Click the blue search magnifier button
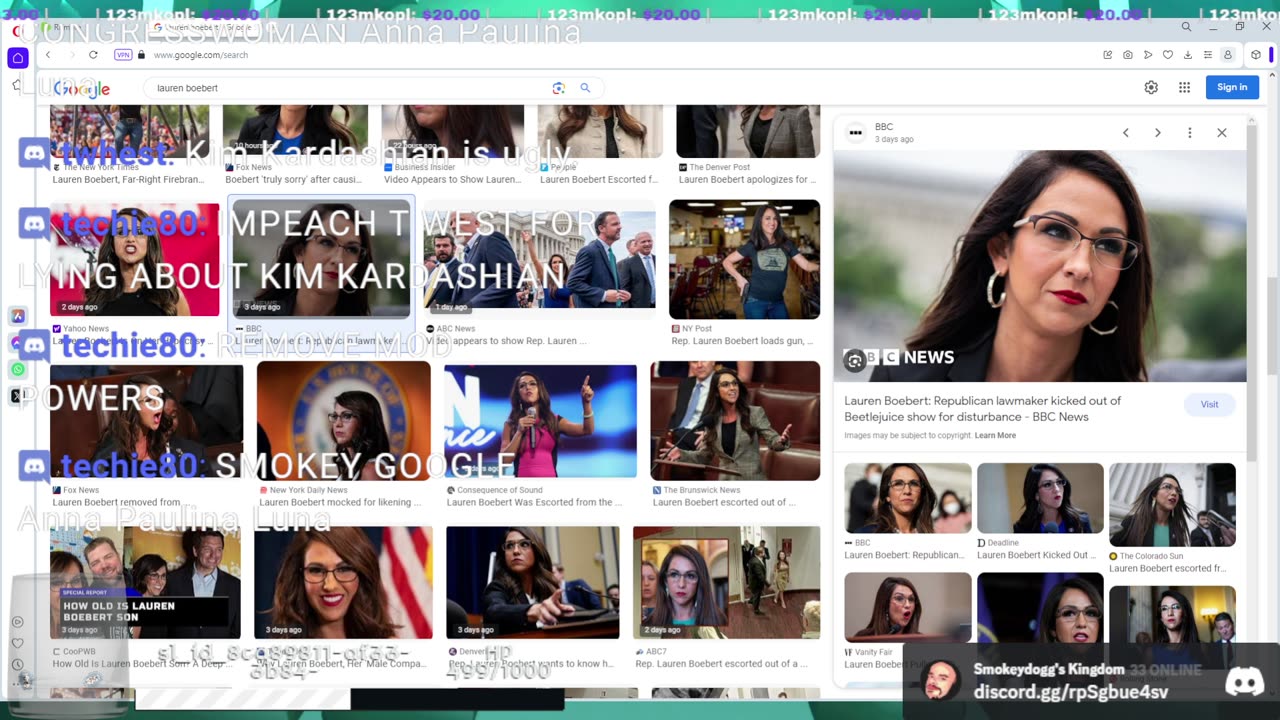Screen dimensions: 1280x720 585,88
